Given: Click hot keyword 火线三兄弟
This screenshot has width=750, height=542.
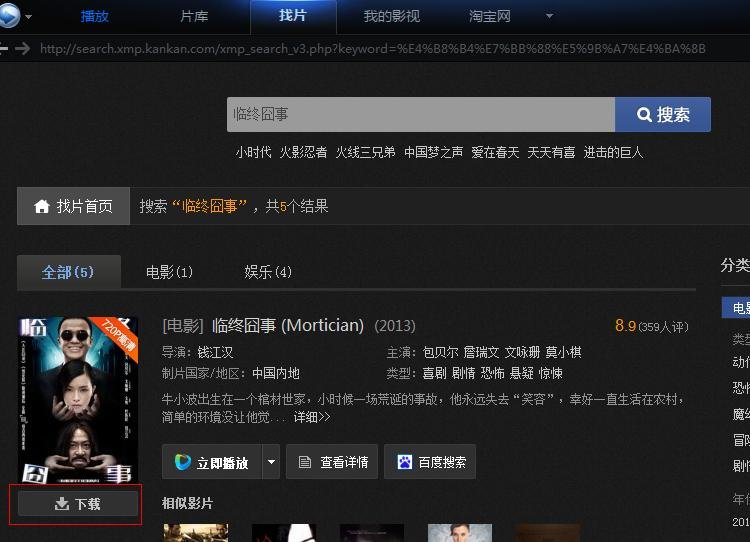Looking at the screenshot, I should 365,152.
